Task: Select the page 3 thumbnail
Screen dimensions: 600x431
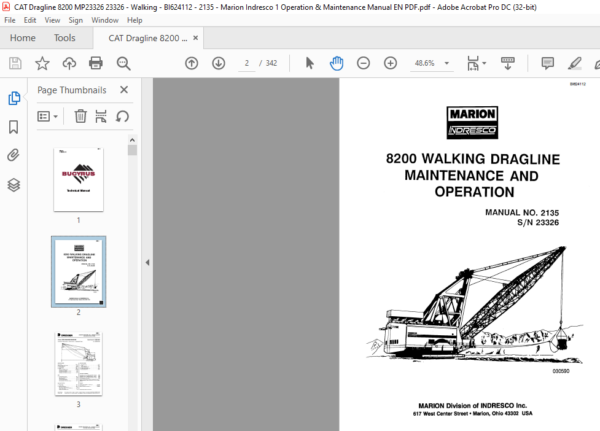Action: pyautogui.click(x=78, y=364)
